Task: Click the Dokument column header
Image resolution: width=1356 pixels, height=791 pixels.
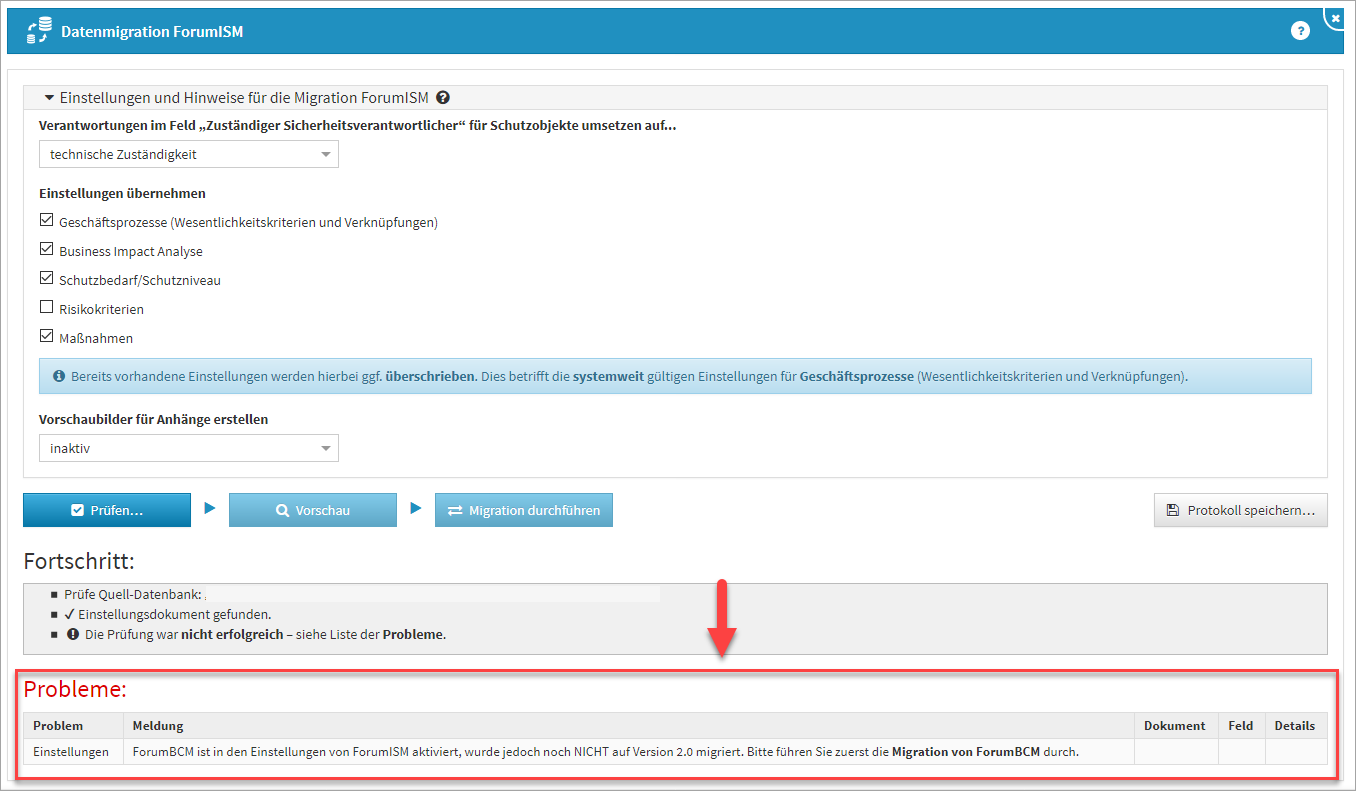Action: click(x=1176, y=726)
